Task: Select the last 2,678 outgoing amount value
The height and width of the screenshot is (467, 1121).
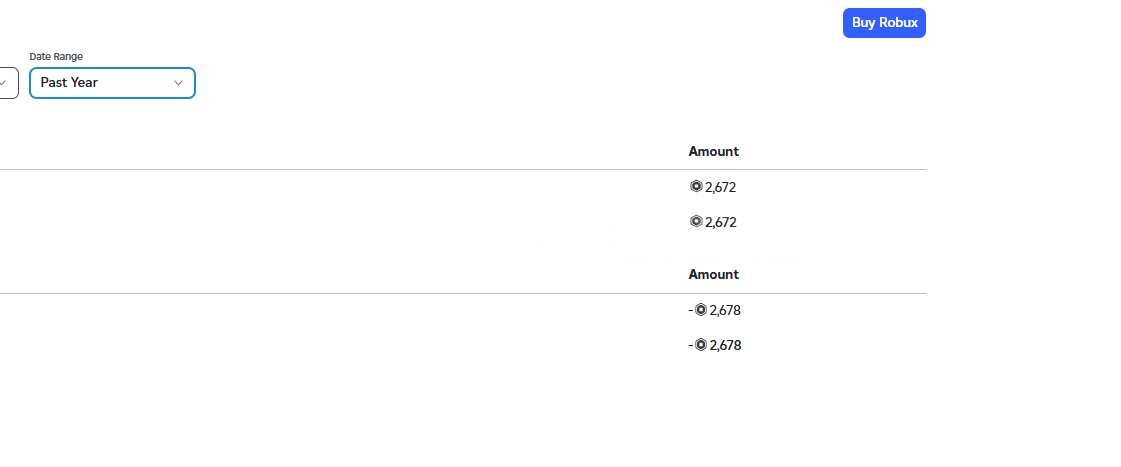Action: tap(726, 345)
